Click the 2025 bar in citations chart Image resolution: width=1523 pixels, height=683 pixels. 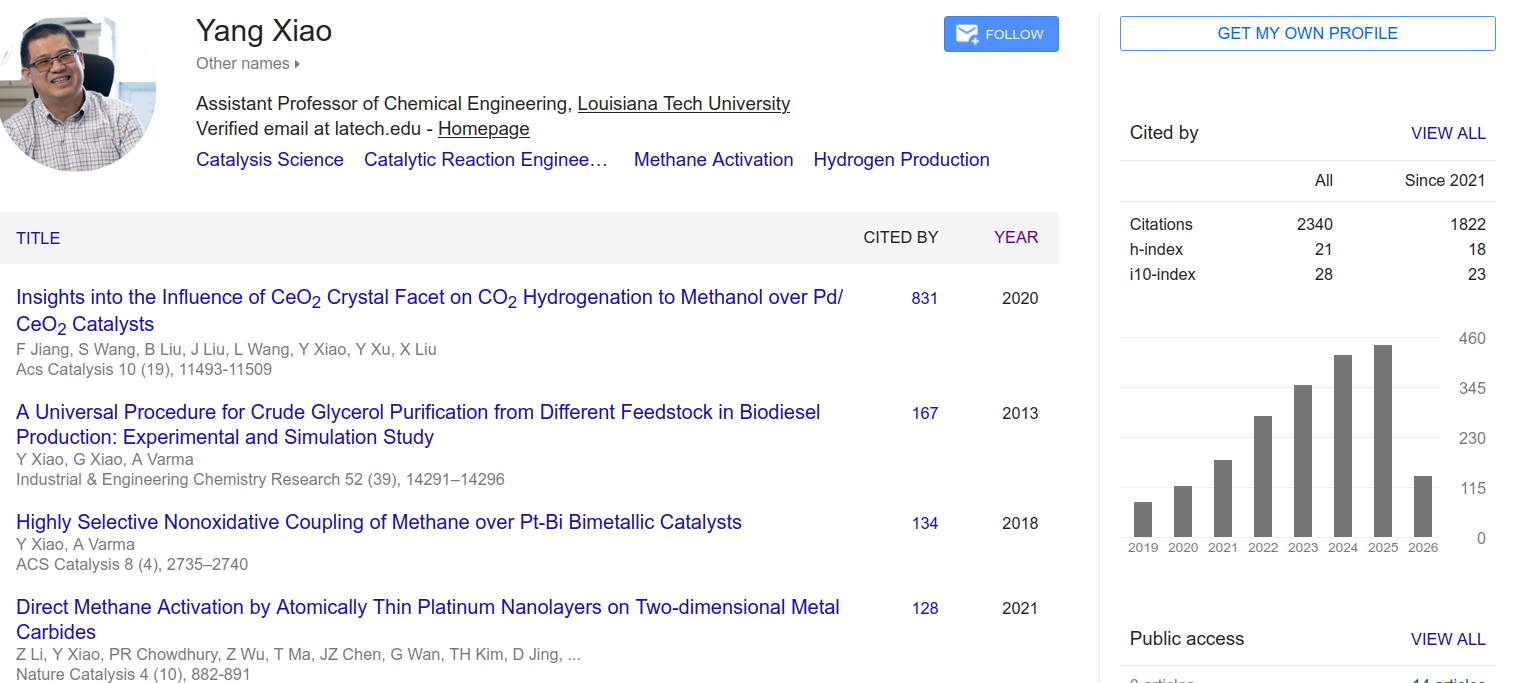[x=1382, y=441]
